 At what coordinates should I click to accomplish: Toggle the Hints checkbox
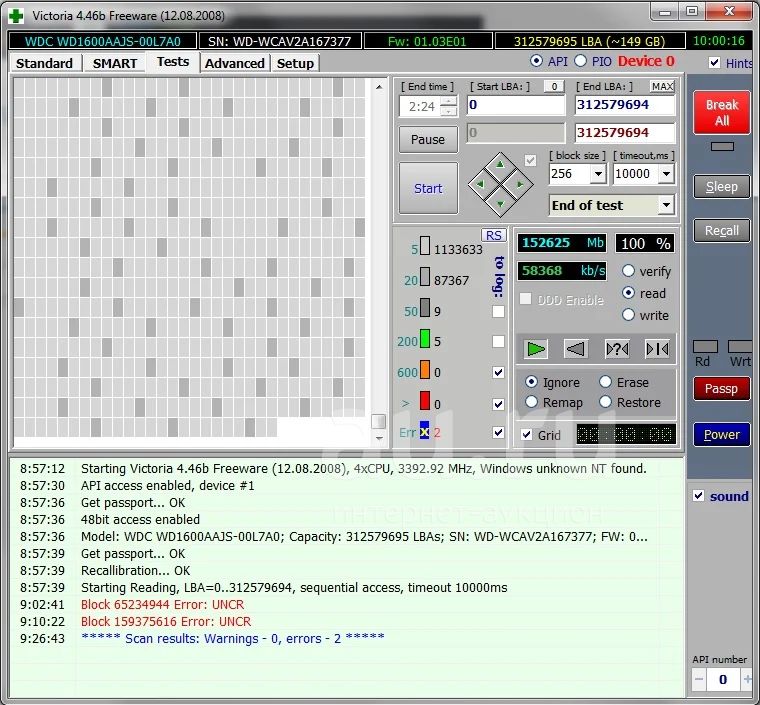point(714,63)
